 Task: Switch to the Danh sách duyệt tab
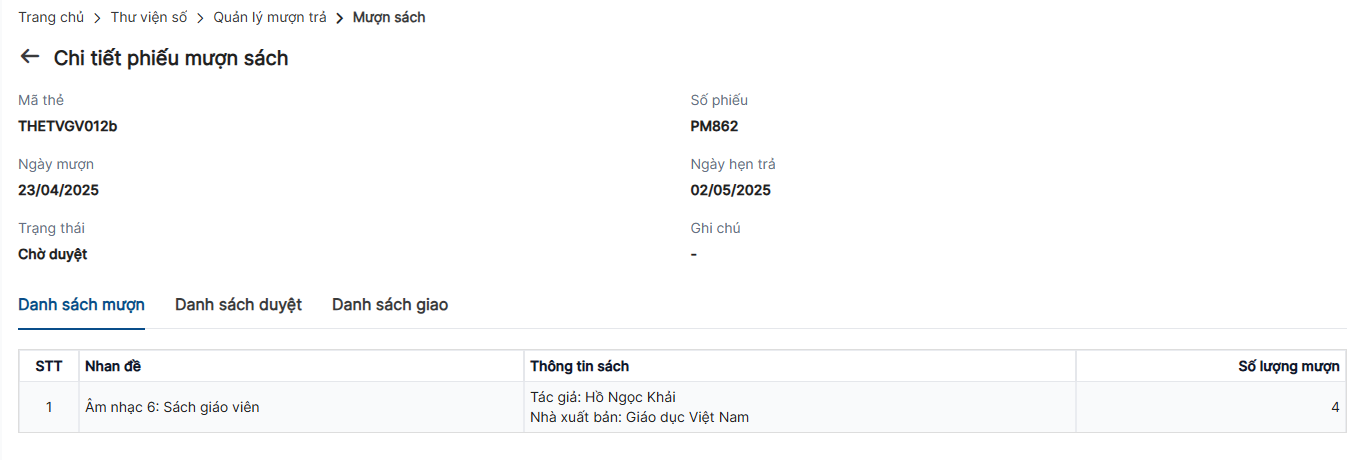click(238, 305)
